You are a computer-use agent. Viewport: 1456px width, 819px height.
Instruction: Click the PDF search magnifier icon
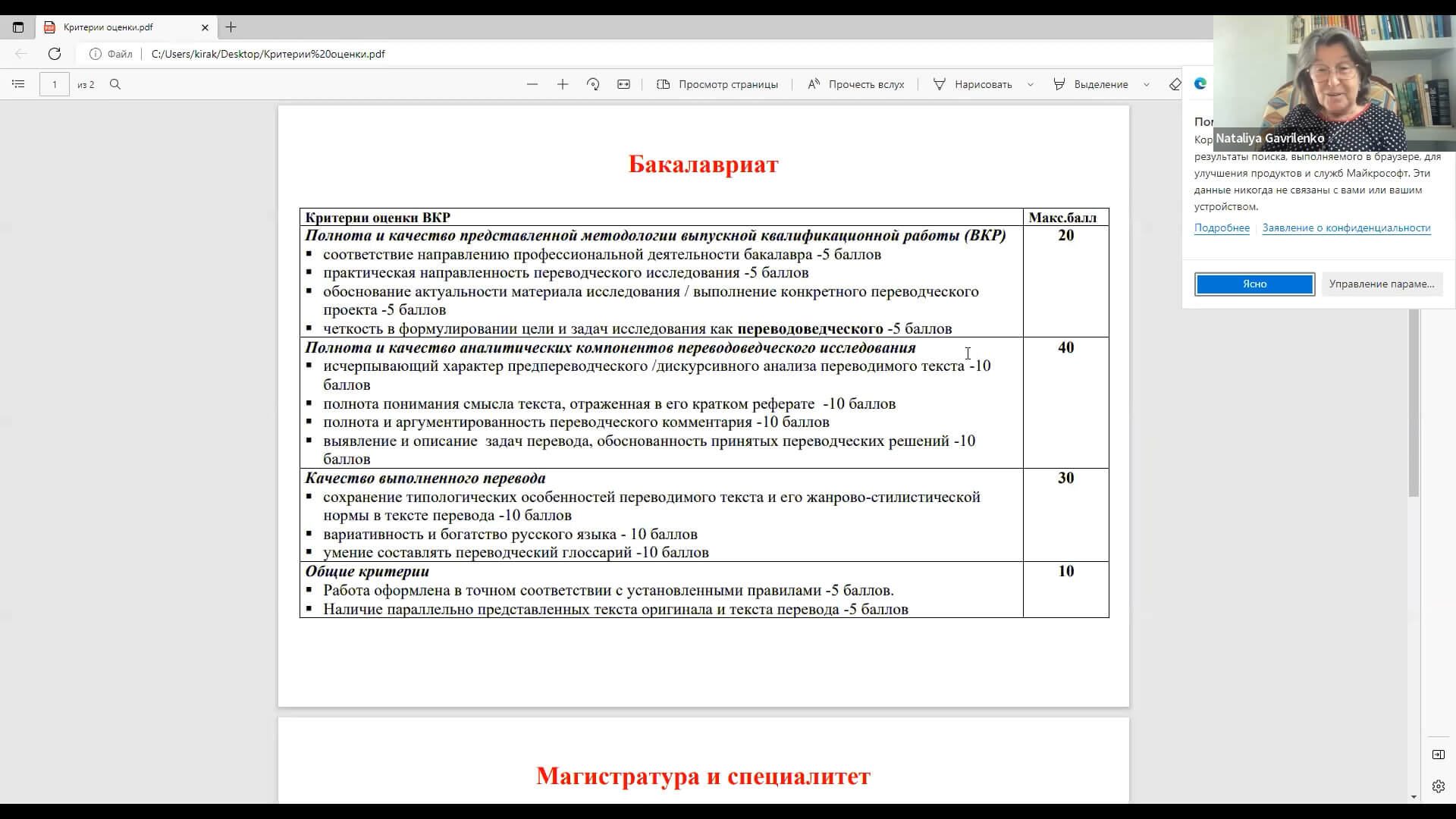pyautogui.click(x=115, y=84)
